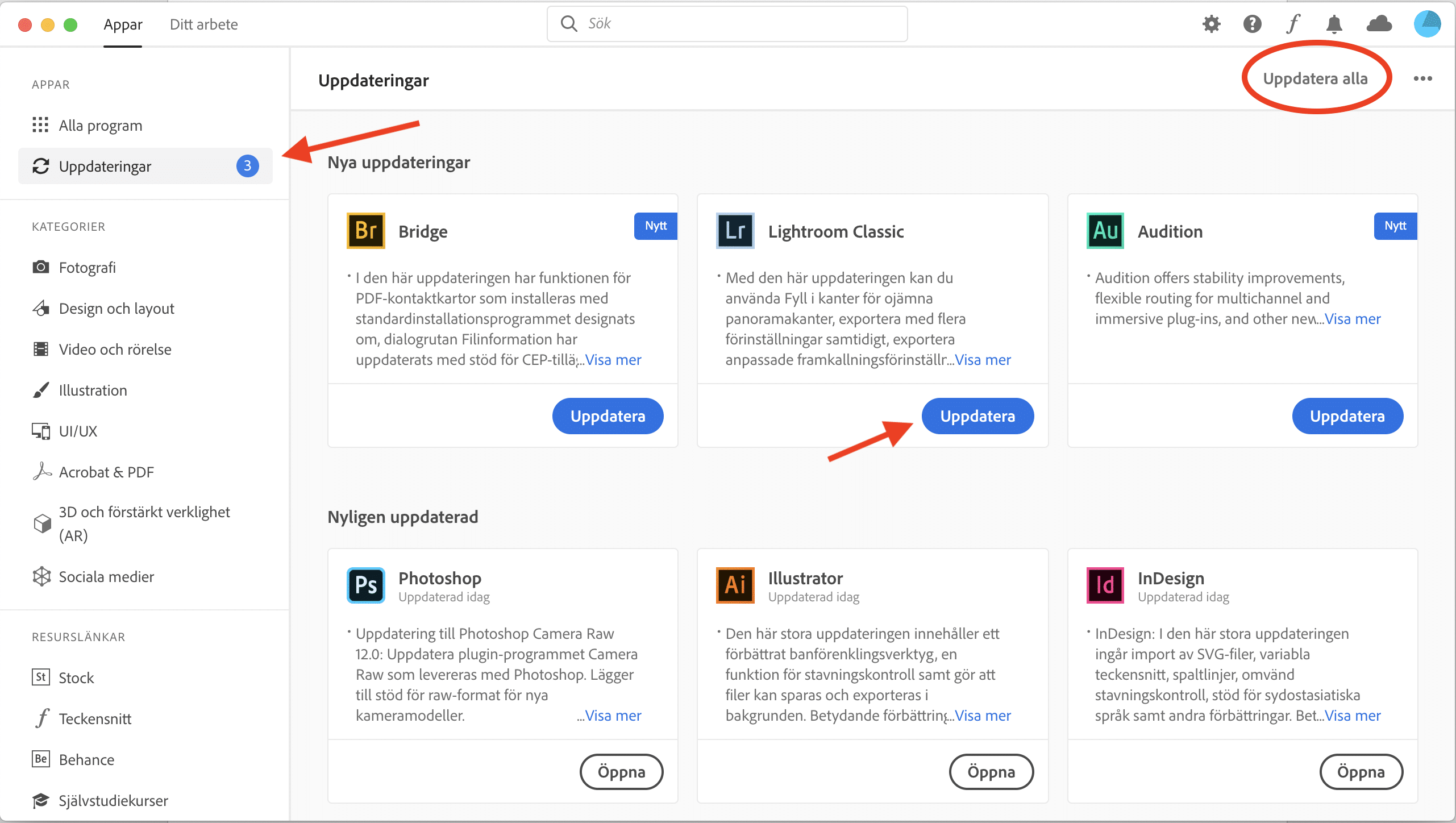Select Alla program in the sidebar
1456x823 pixels.
pyautogui.click(x=145, y=125)
